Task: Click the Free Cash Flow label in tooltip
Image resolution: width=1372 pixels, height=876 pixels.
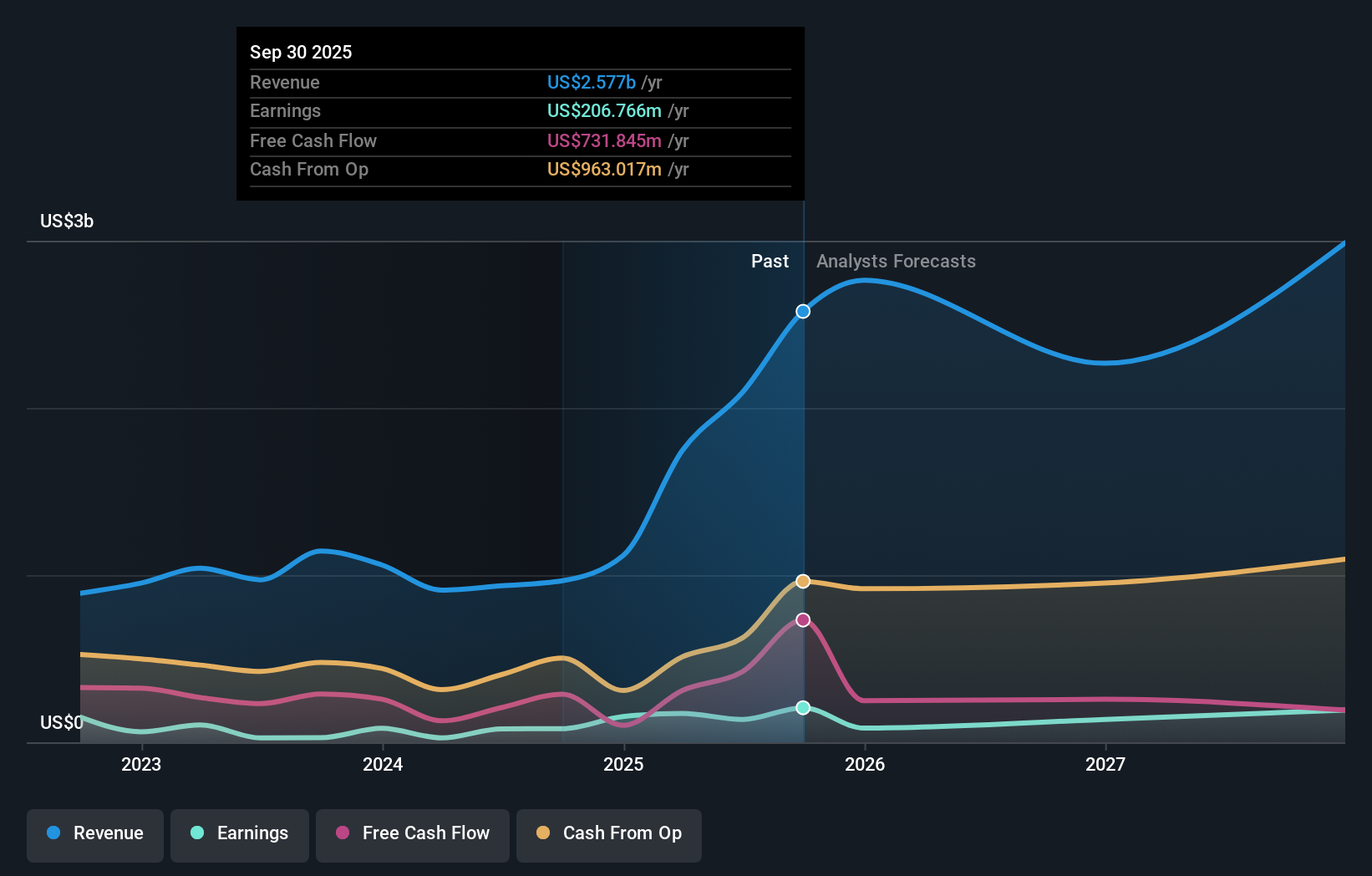Action: pos(313,141)
